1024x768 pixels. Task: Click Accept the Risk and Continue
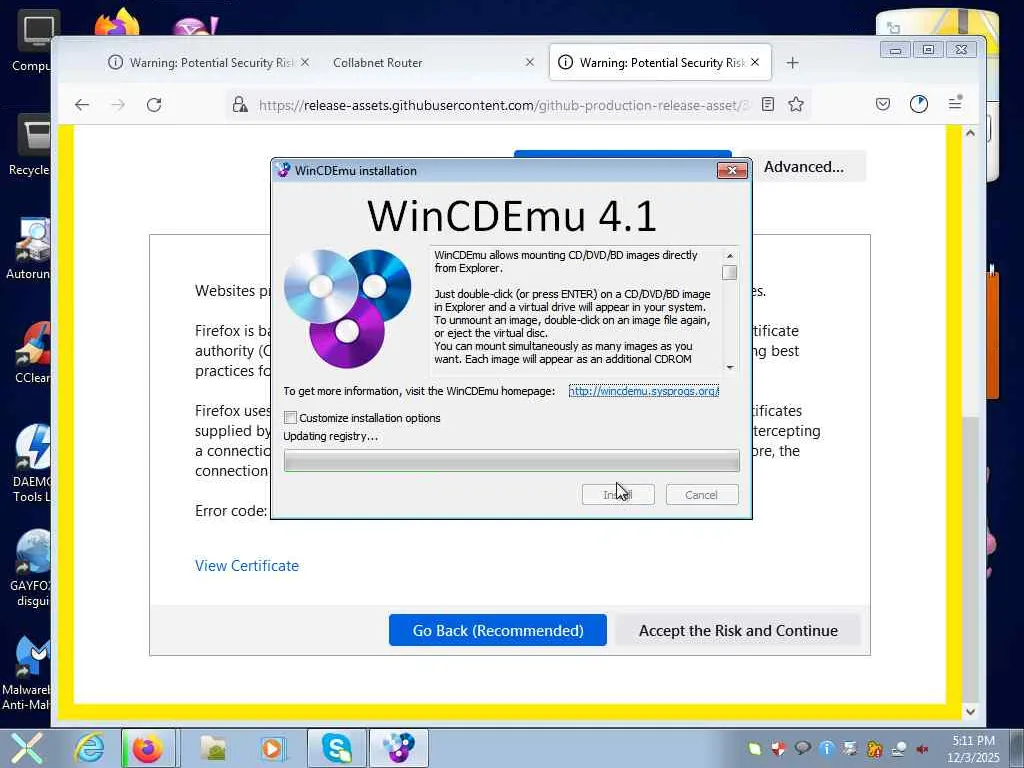click(738, 630)
